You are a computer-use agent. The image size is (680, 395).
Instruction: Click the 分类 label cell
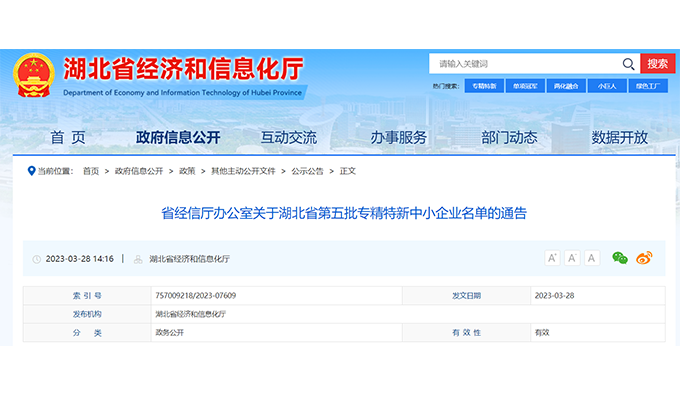[87, 333]
